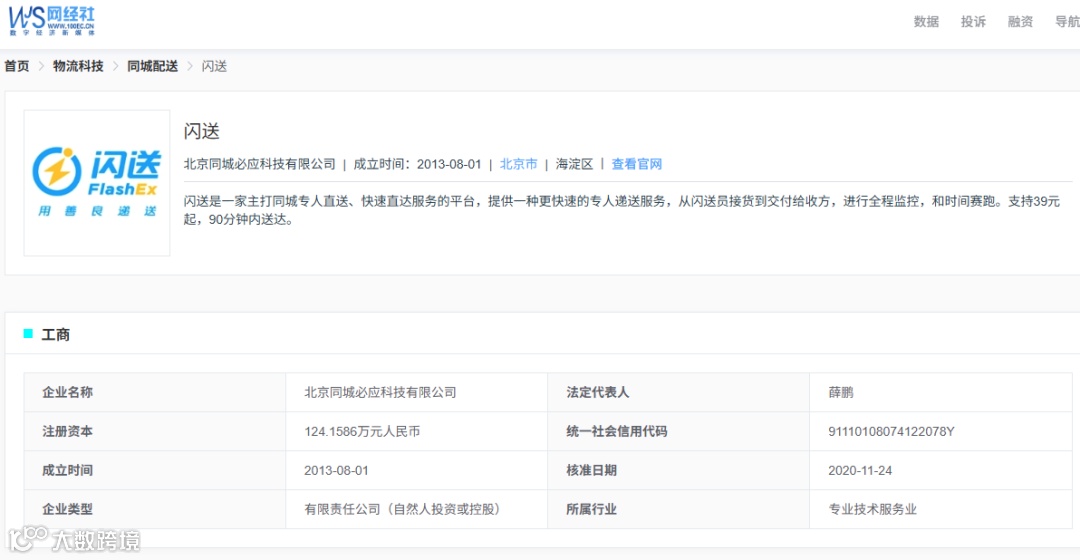Select the 2020-11-24 approval date value
Viewport: 1080px width, 560px height.
click(x=860, y=470)
